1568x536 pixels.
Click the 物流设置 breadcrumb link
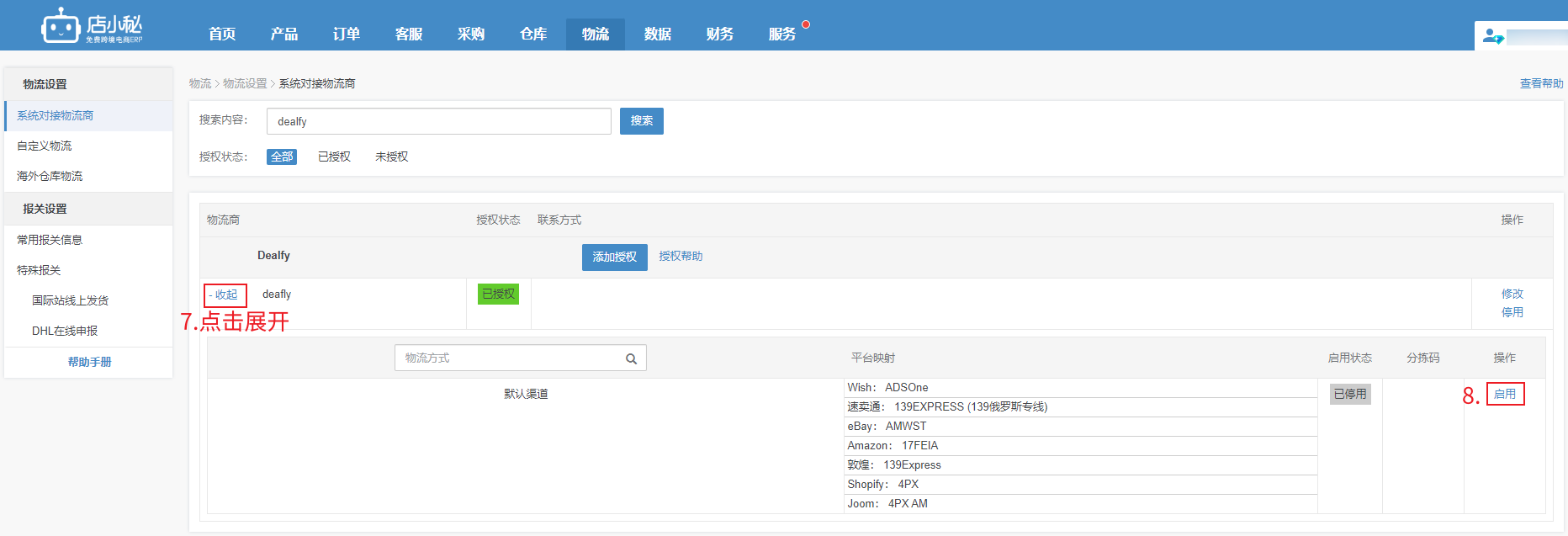pos(245,83)
